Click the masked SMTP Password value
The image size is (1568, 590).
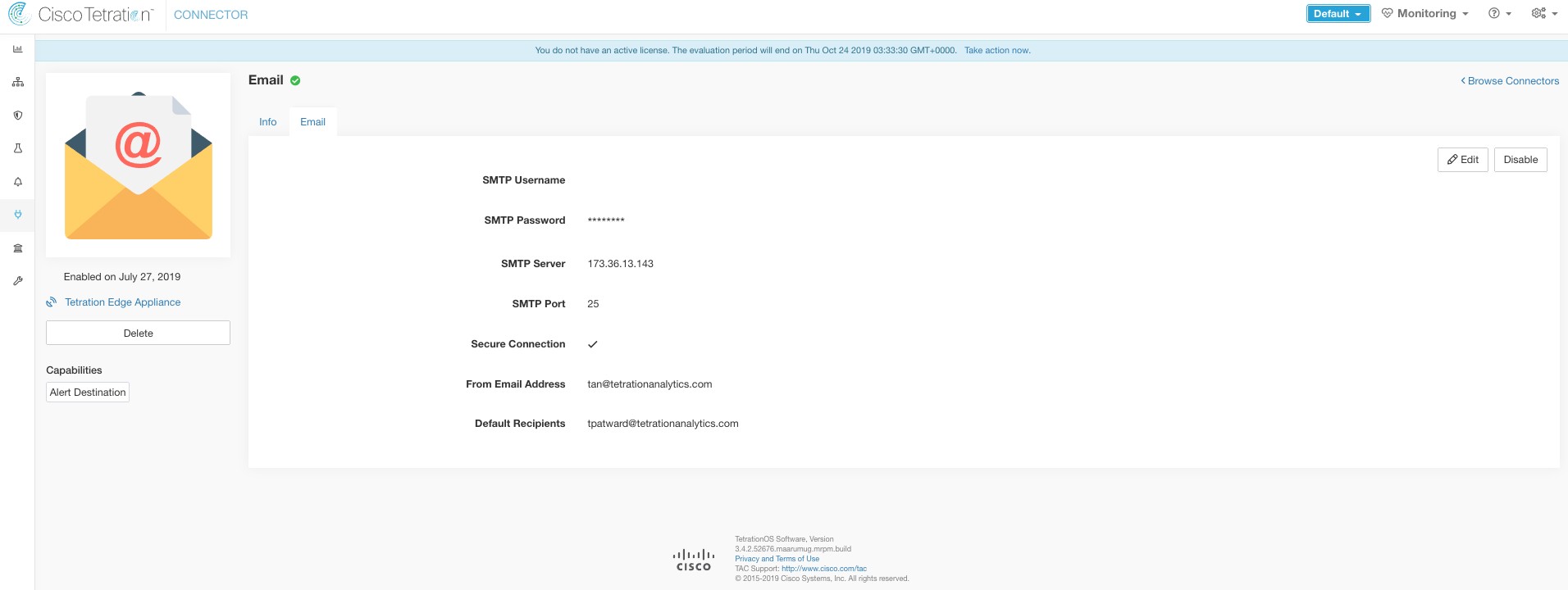click(x=606, y=220)
